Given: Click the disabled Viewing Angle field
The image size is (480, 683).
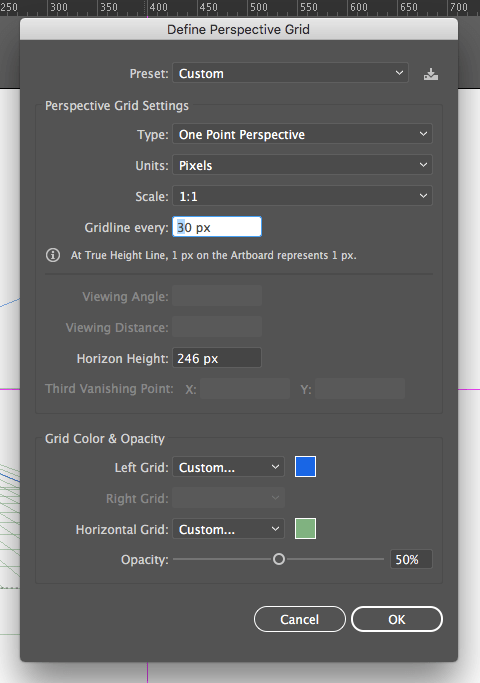Looking at the screenshot, I should (217, 296).
